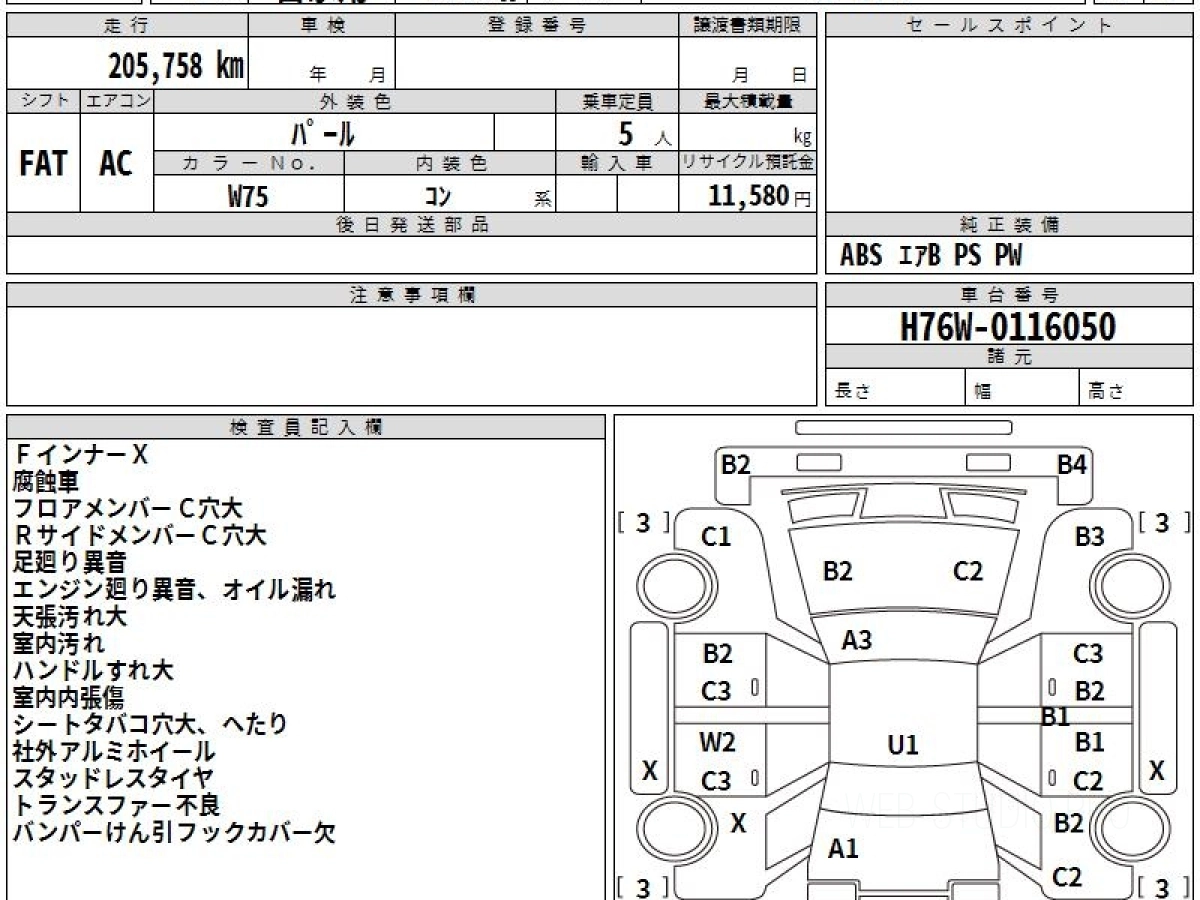The image size is (1200, 900).
Task: Click the Rサイドメンバー C穴大 note
Action: 140,536
